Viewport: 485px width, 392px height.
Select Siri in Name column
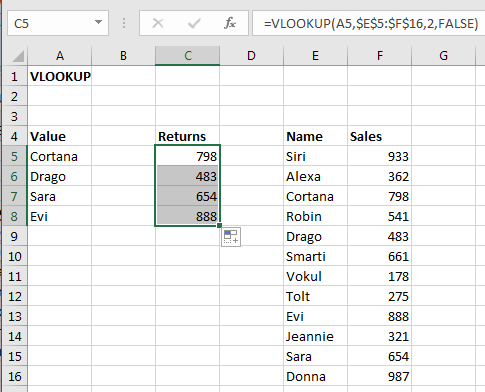click(x=315, y=156)
